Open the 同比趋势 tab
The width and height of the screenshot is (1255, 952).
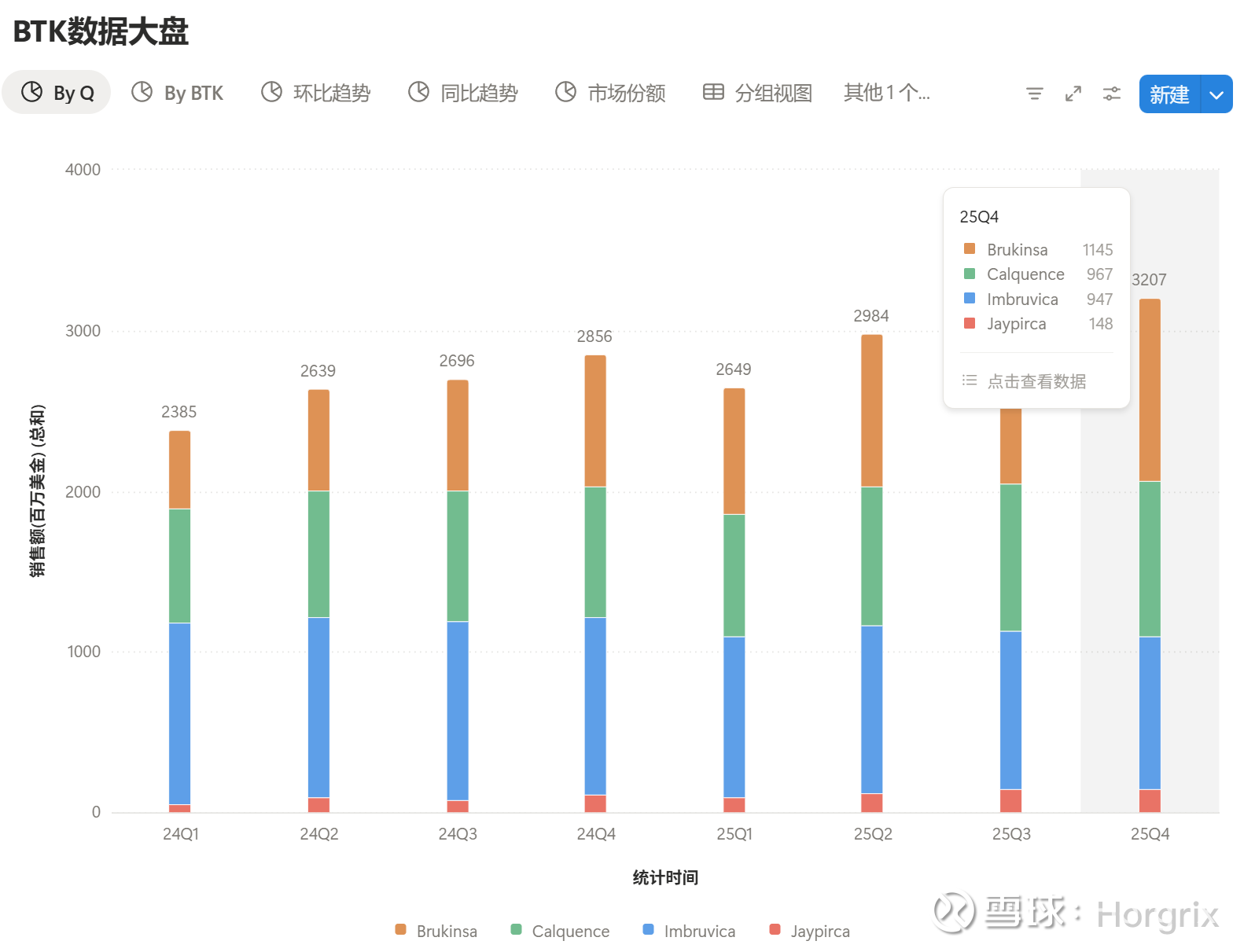463,93
